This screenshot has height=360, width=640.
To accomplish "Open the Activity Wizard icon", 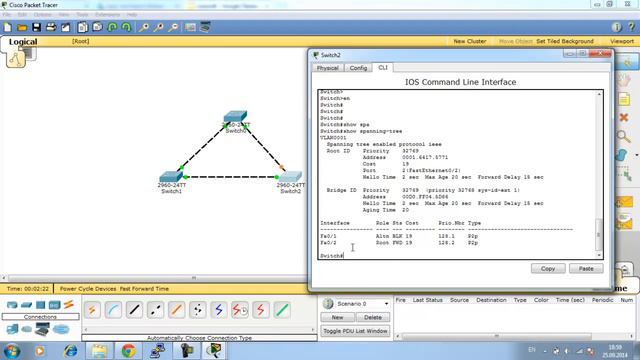I will pos(66,27).
